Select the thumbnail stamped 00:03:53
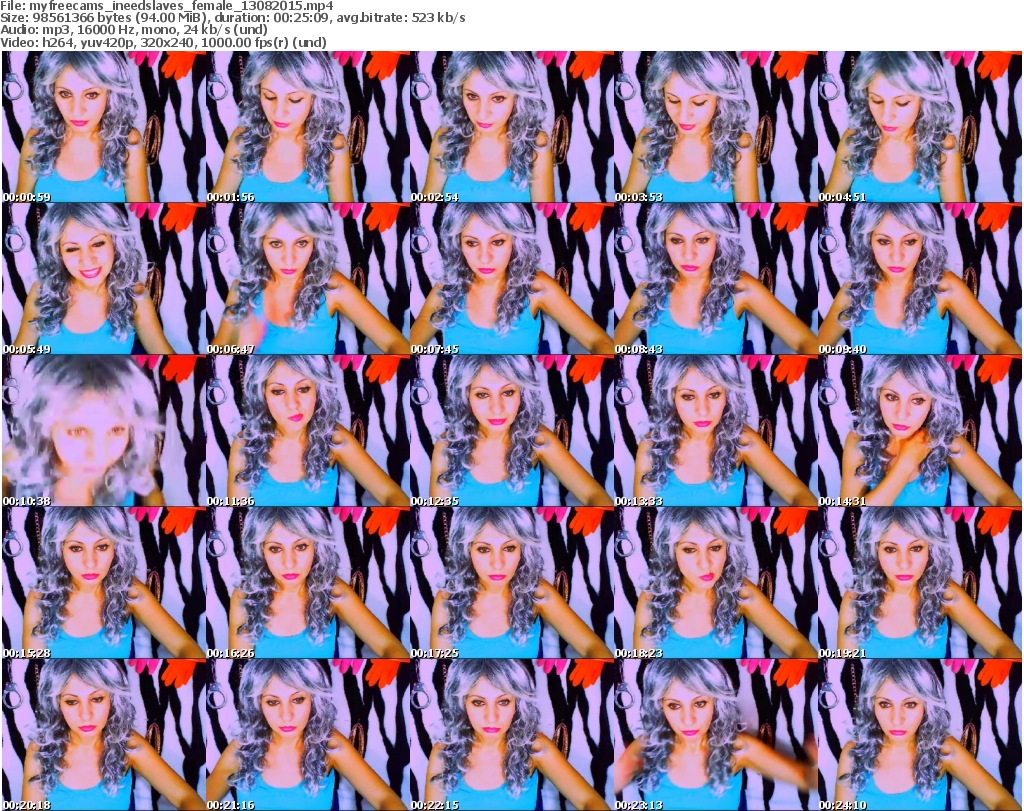1024x811 pixels. click(x=715, y=127)
